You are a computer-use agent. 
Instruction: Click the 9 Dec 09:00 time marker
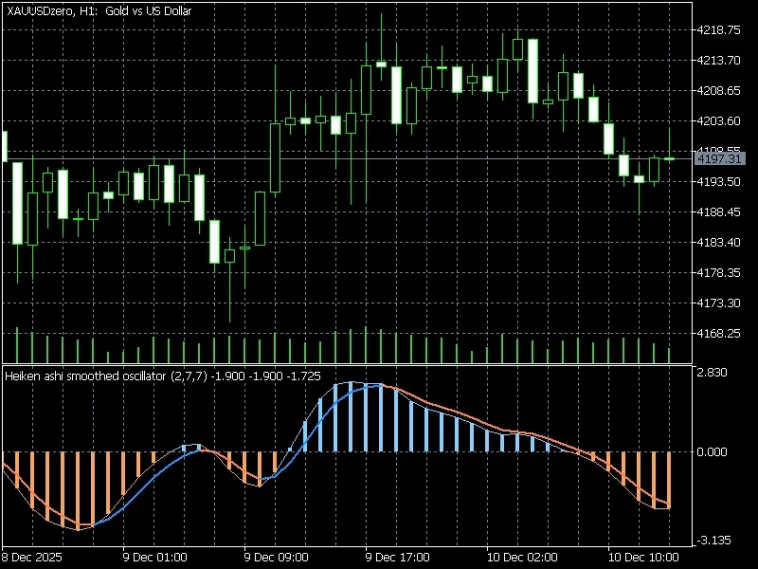277,556
